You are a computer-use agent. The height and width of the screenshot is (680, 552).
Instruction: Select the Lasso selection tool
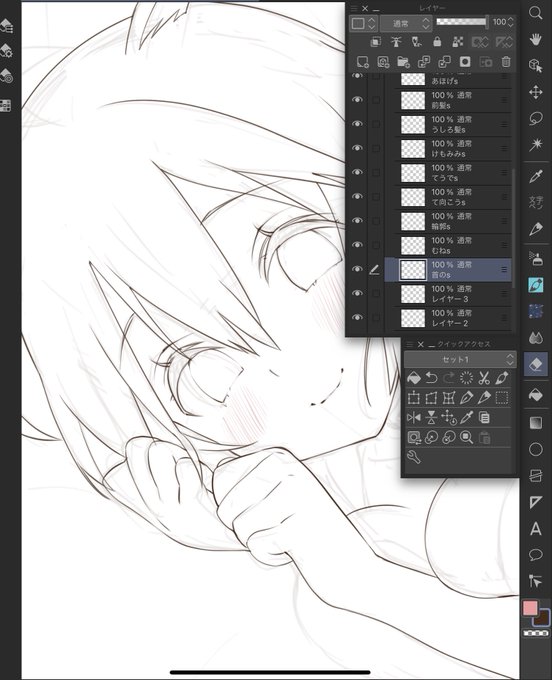[536, 119]
